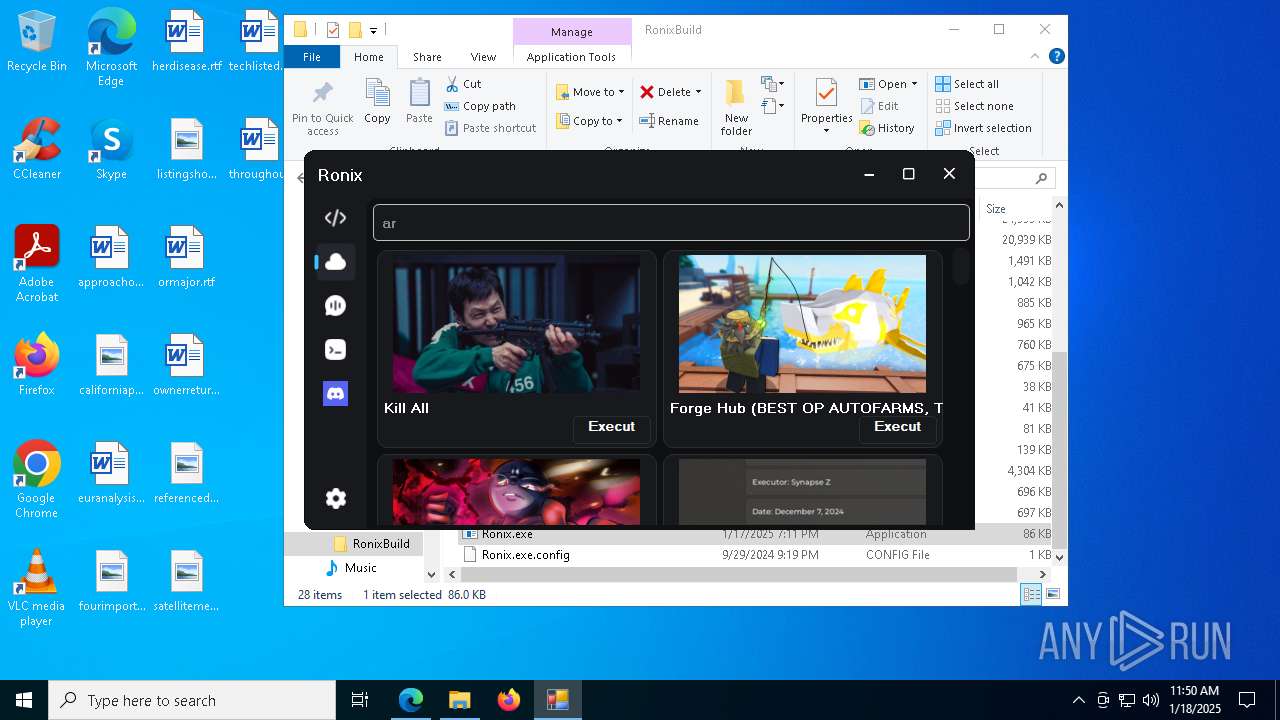Screen dimensions: 1280x720
Task: Select the VLC media player icon
Action: pos(37,588)
